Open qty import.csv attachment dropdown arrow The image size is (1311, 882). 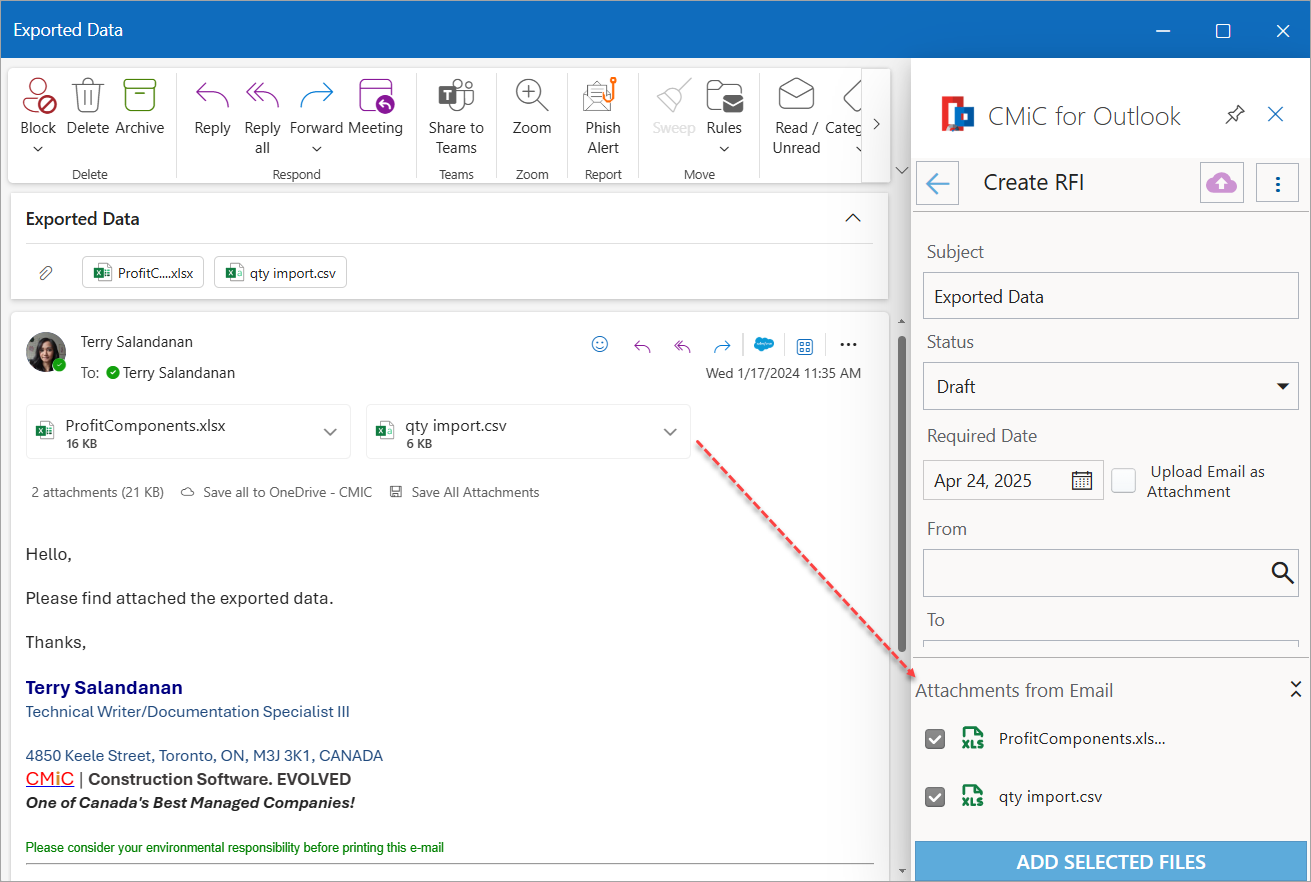coord(670,432)
